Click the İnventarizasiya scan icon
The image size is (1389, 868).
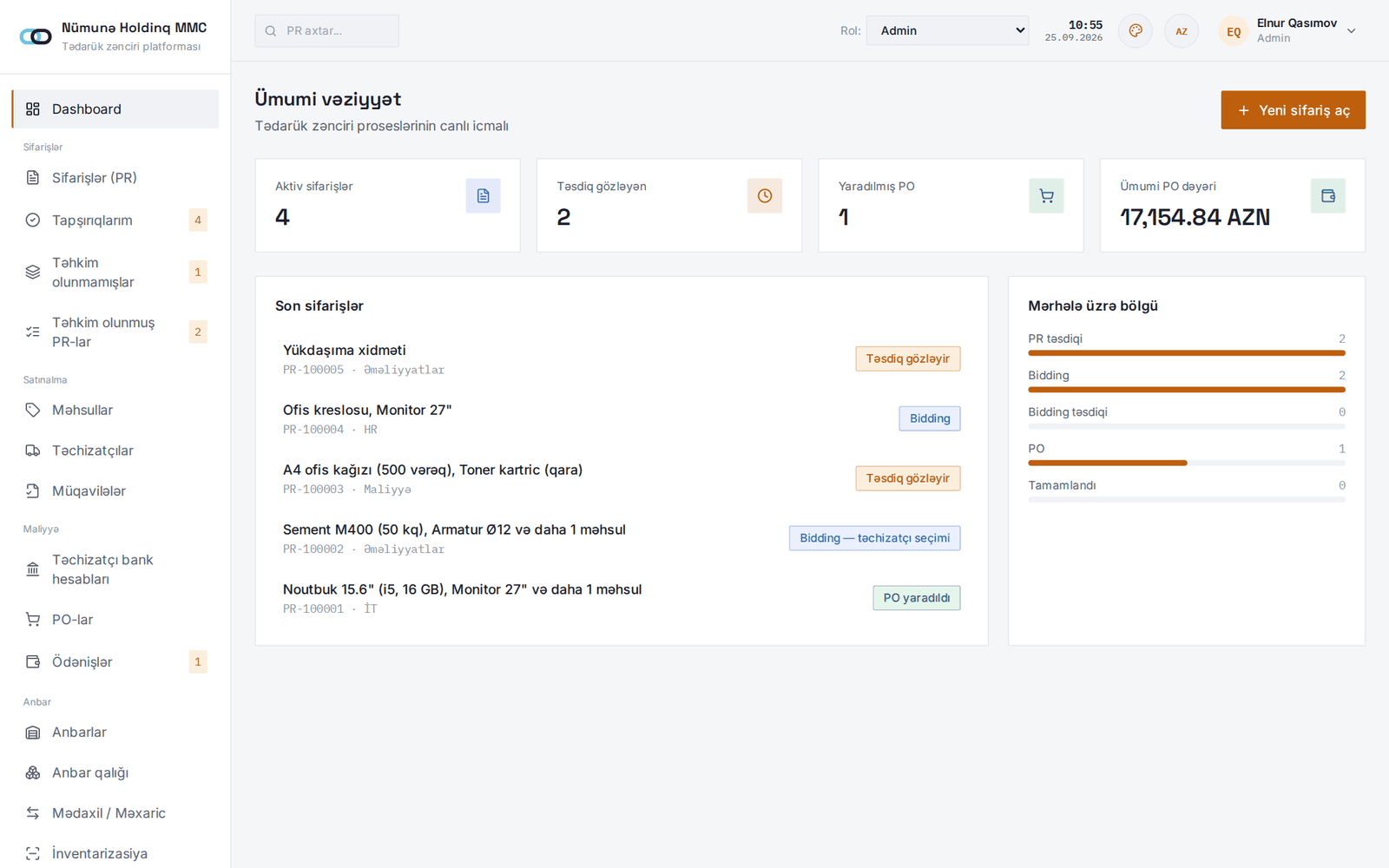(x=33, y=854)
